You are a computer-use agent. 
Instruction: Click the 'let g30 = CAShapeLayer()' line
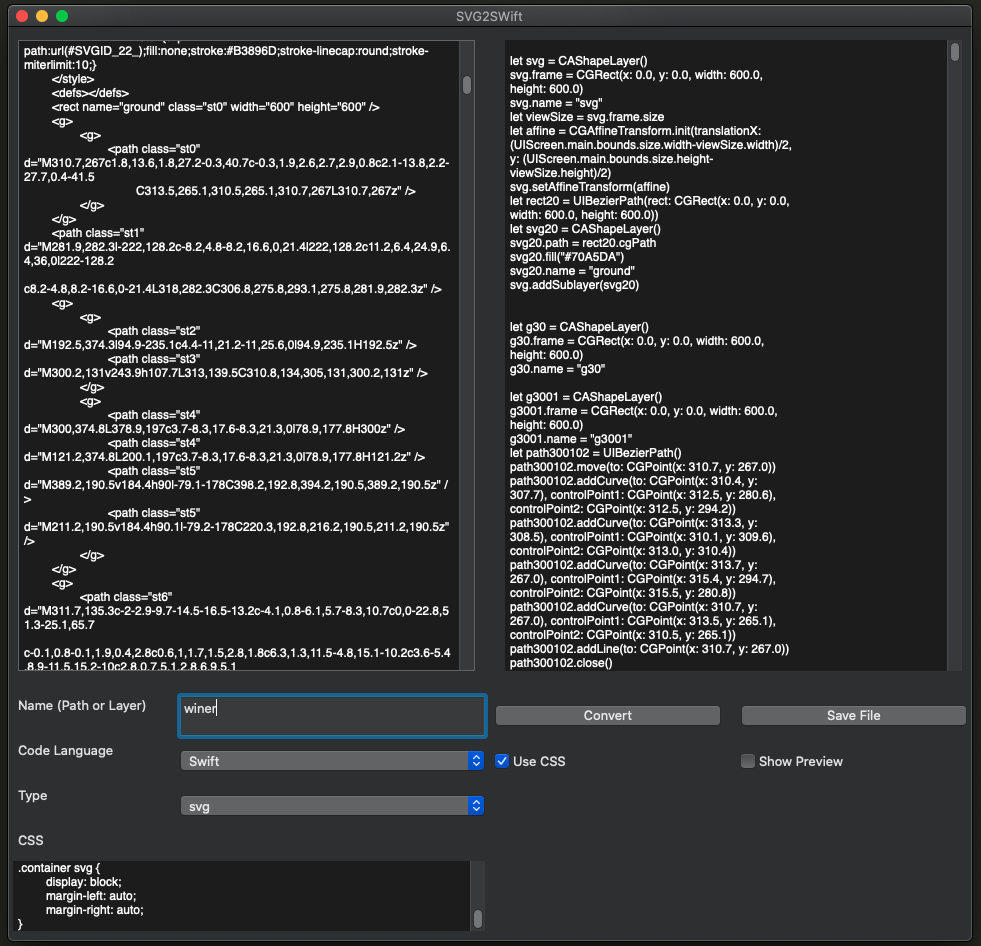(579, 327)
